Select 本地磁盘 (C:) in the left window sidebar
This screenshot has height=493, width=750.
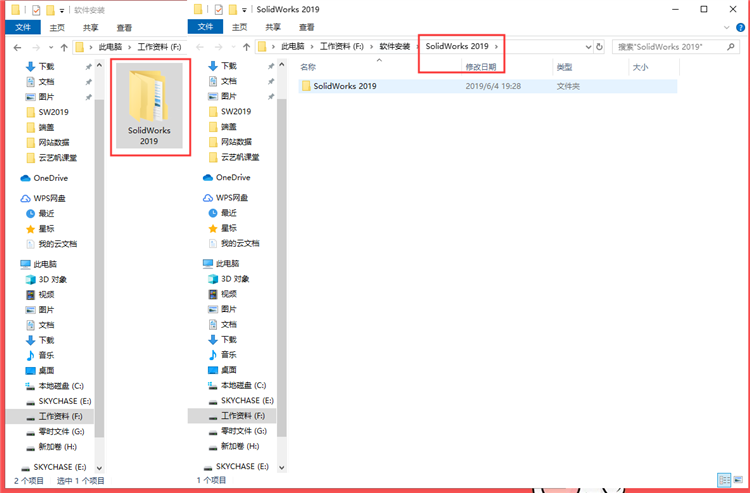(55, 386)
